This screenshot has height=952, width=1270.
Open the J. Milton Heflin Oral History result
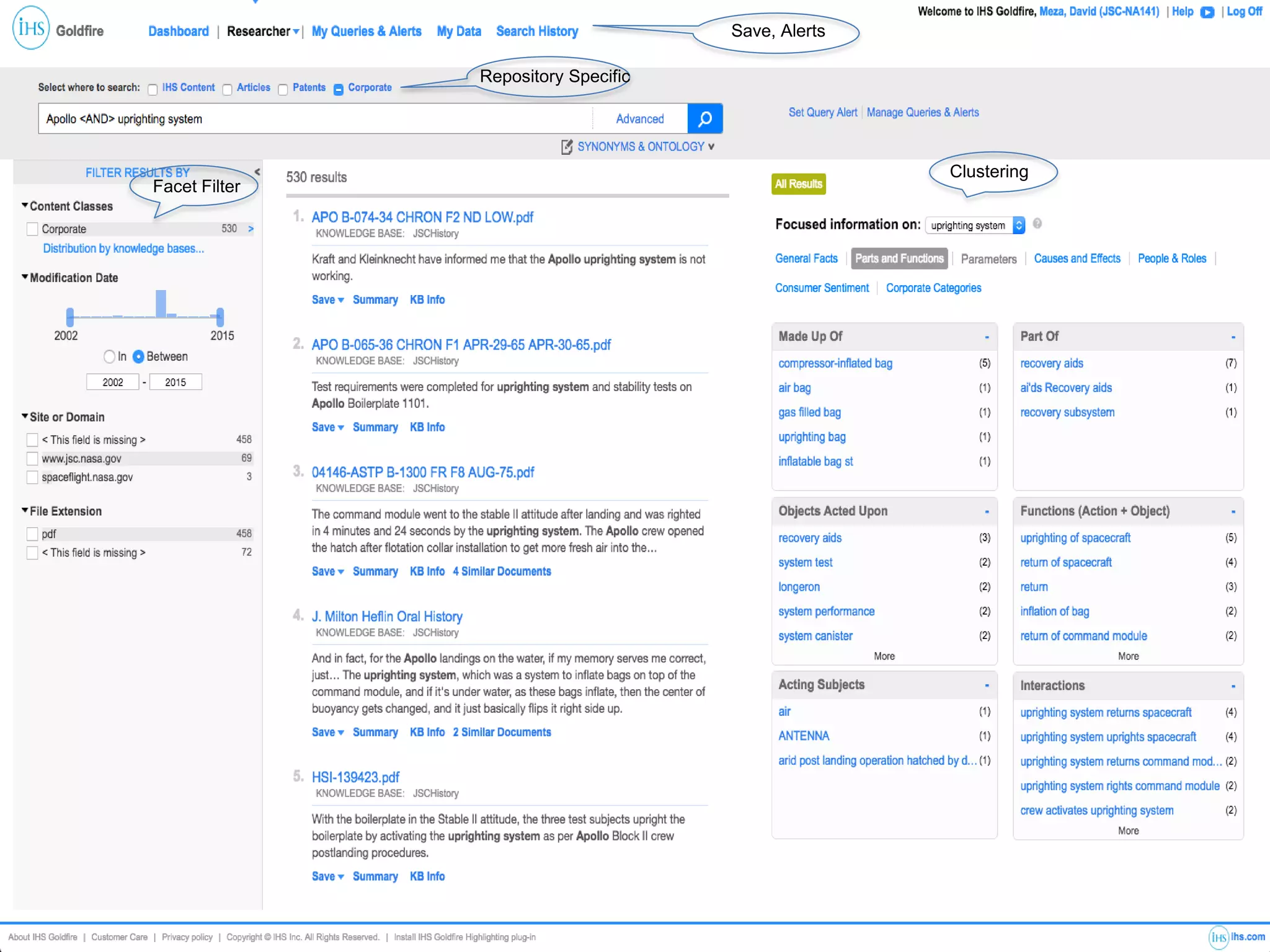click(387, 617)
